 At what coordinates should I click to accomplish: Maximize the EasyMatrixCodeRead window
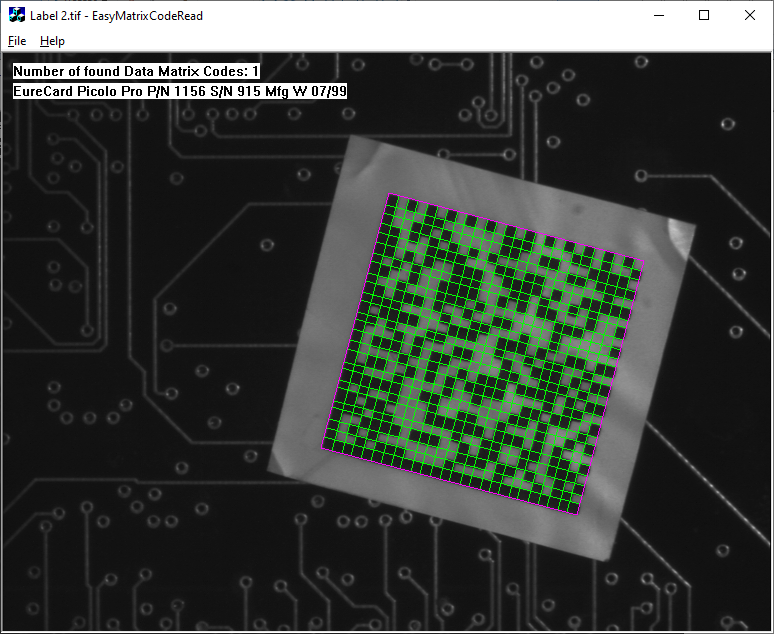704,15
